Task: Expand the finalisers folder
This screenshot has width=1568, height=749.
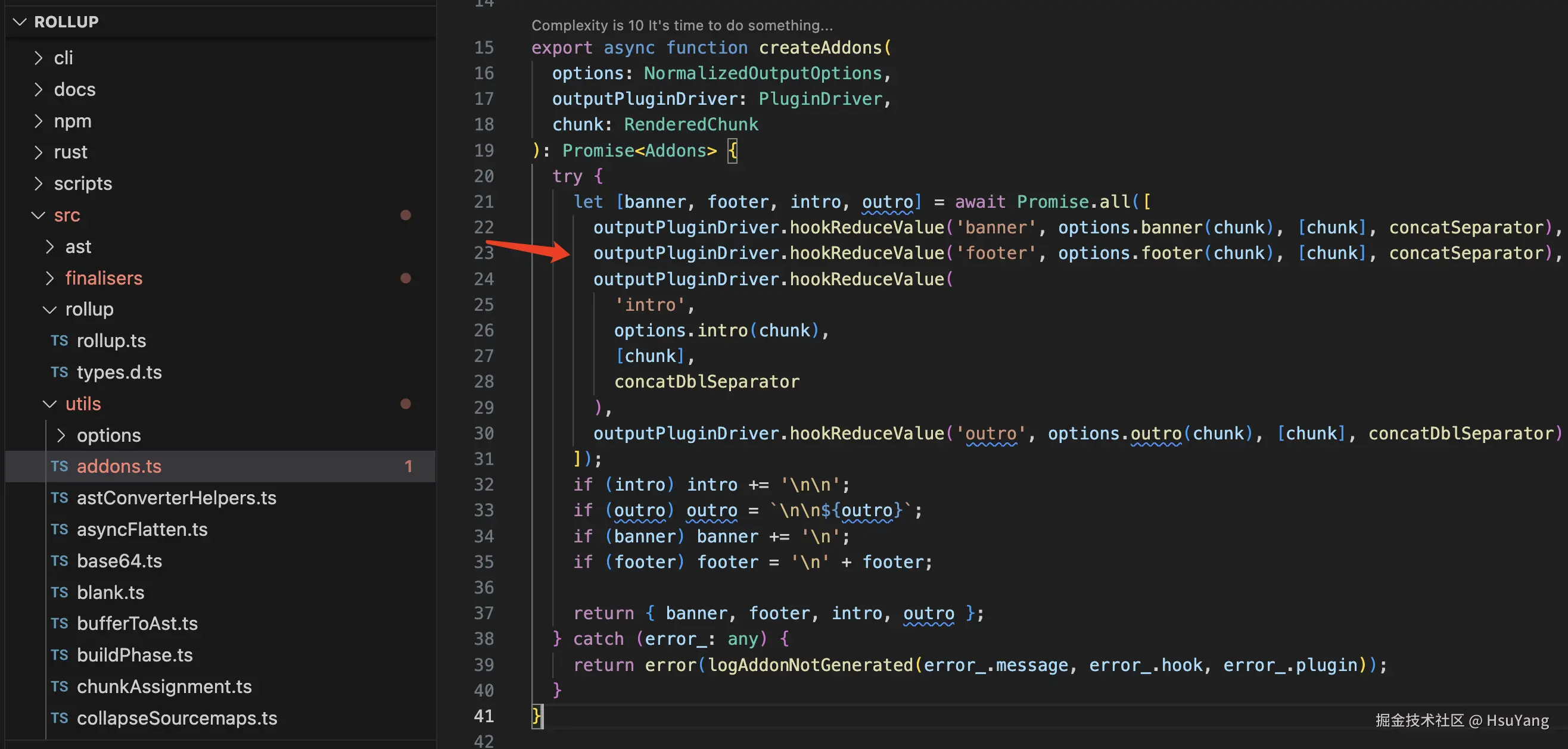Action: (50, 278)
